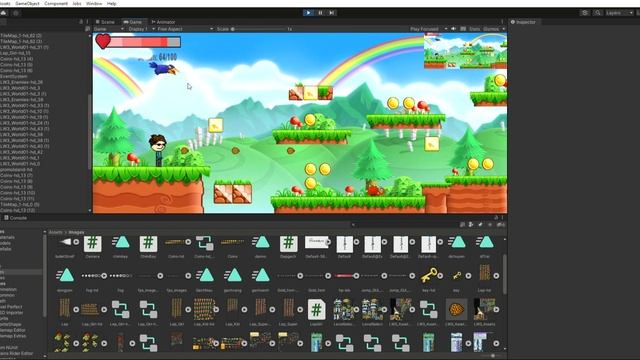Viewport: 640px width, 360px height.
Task: Expand the key-hd sprite sub-assets arrow
Action: 440,276
